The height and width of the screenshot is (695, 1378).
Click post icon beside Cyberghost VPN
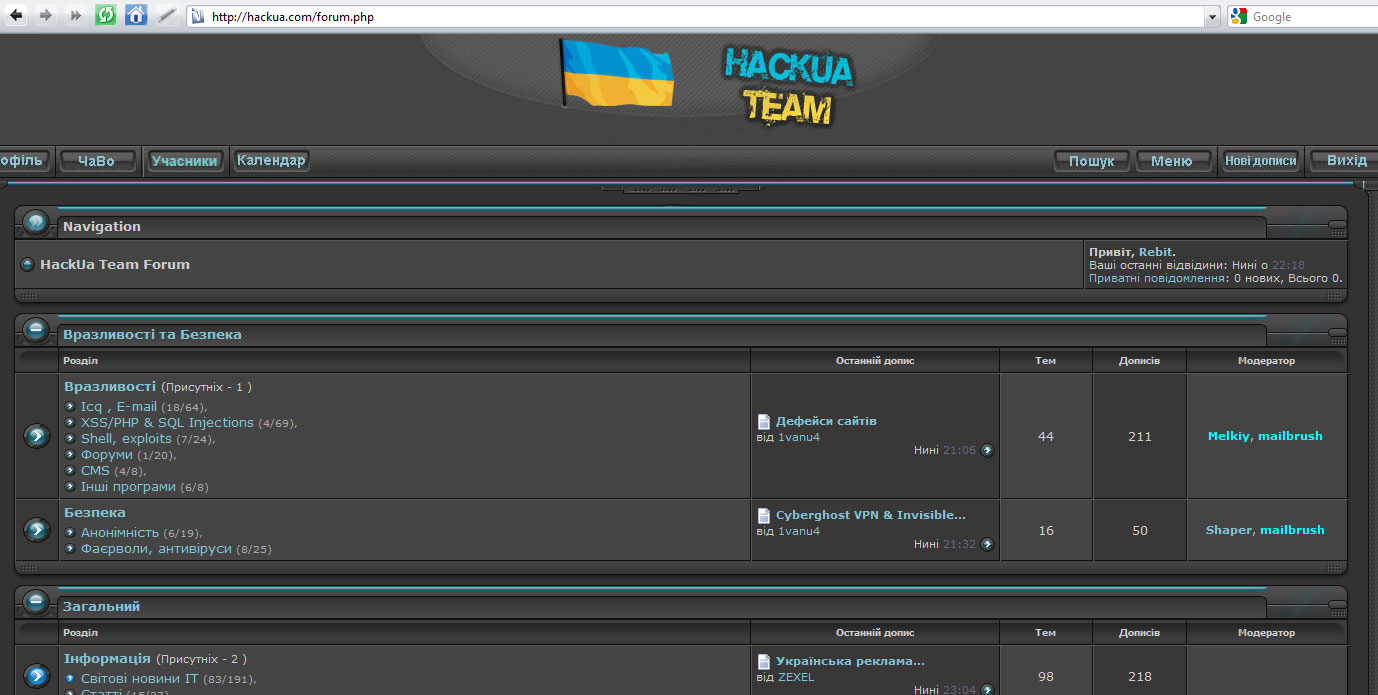coord(764,515)
